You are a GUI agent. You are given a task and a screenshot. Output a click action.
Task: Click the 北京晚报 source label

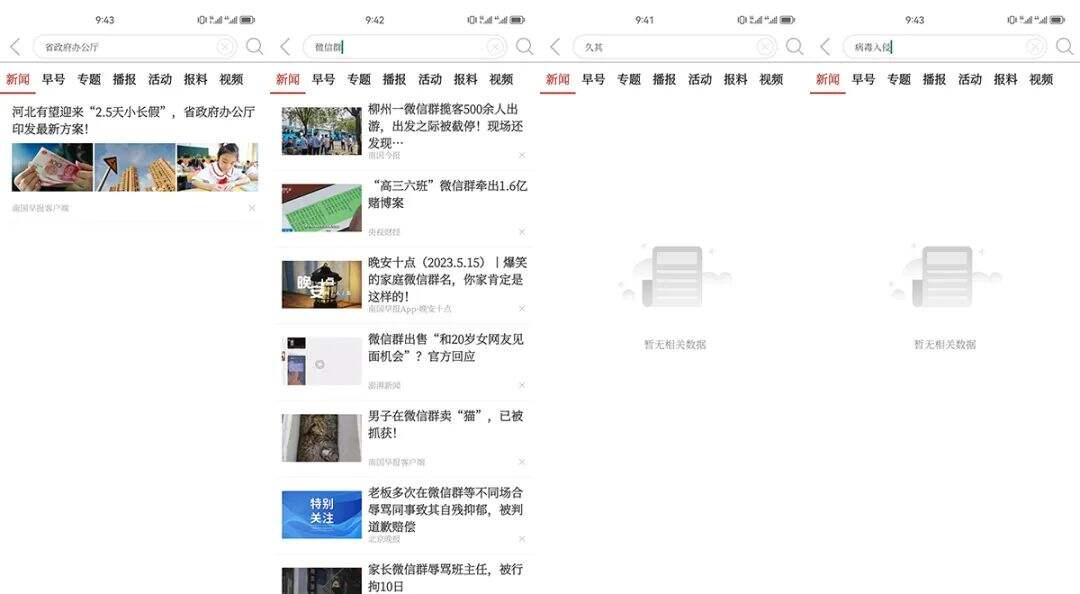point(384,539)
